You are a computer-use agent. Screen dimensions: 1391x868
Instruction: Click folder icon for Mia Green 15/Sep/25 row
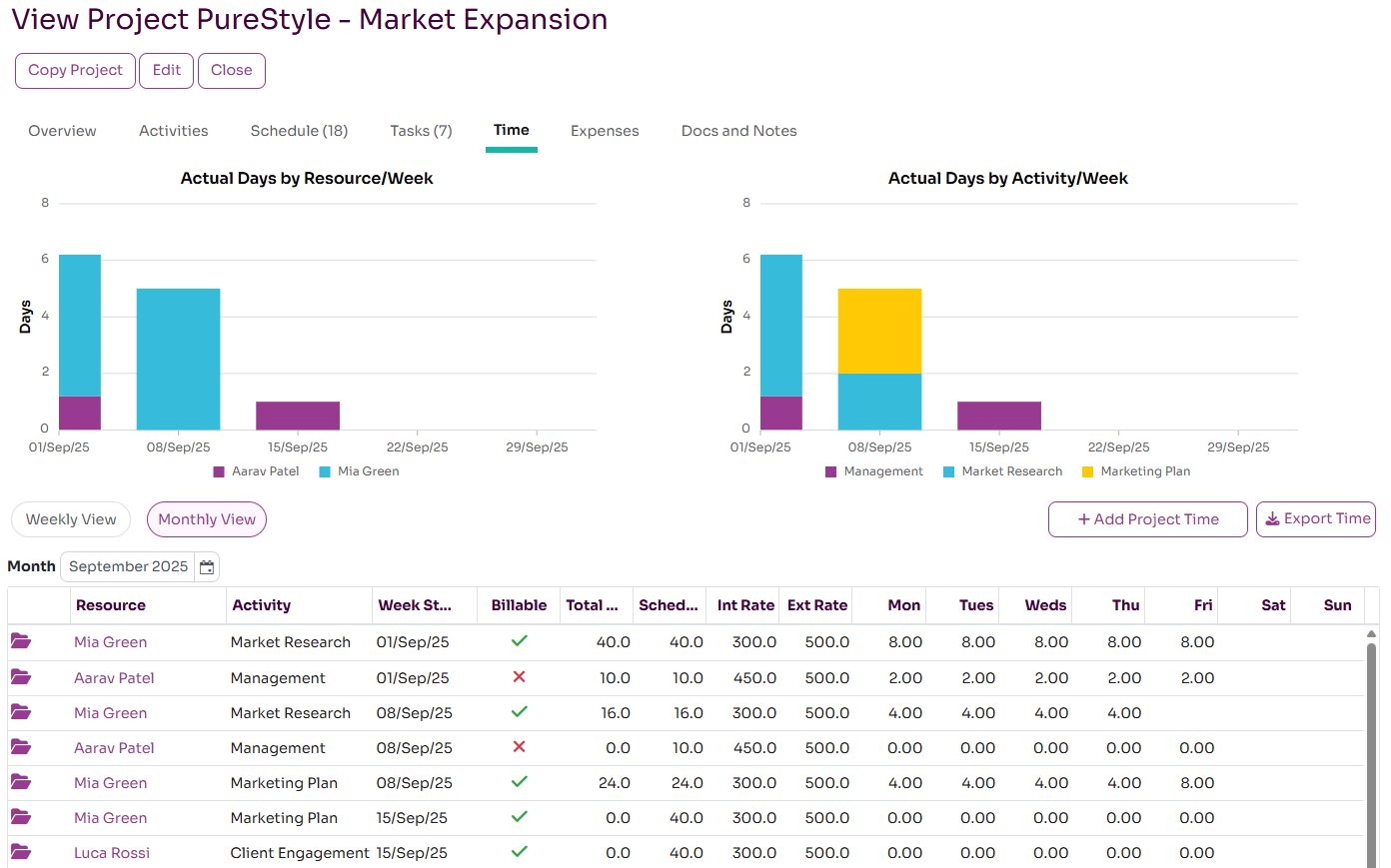pos(21,817)
